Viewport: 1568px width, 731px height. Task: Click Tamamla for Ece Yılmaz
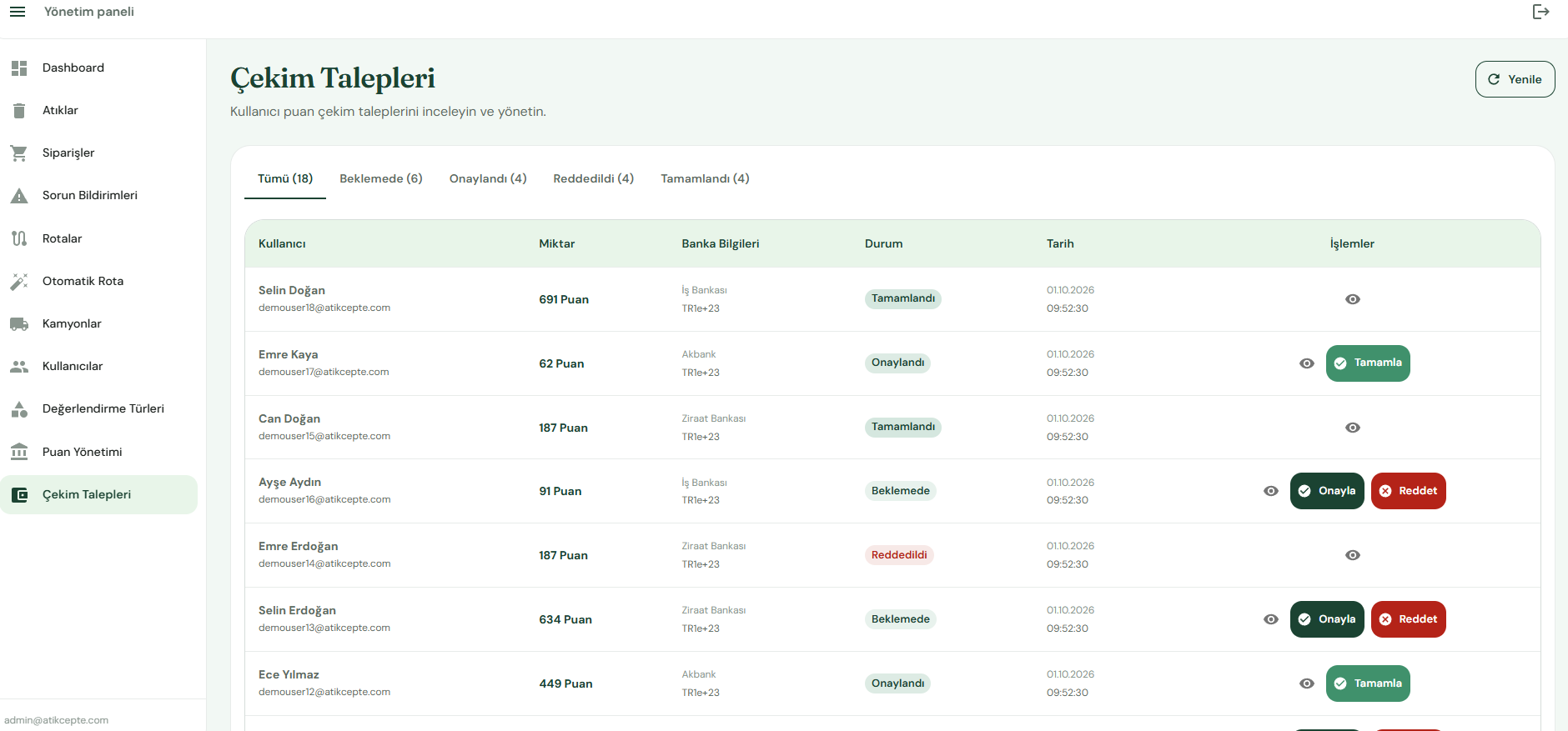1368,683
